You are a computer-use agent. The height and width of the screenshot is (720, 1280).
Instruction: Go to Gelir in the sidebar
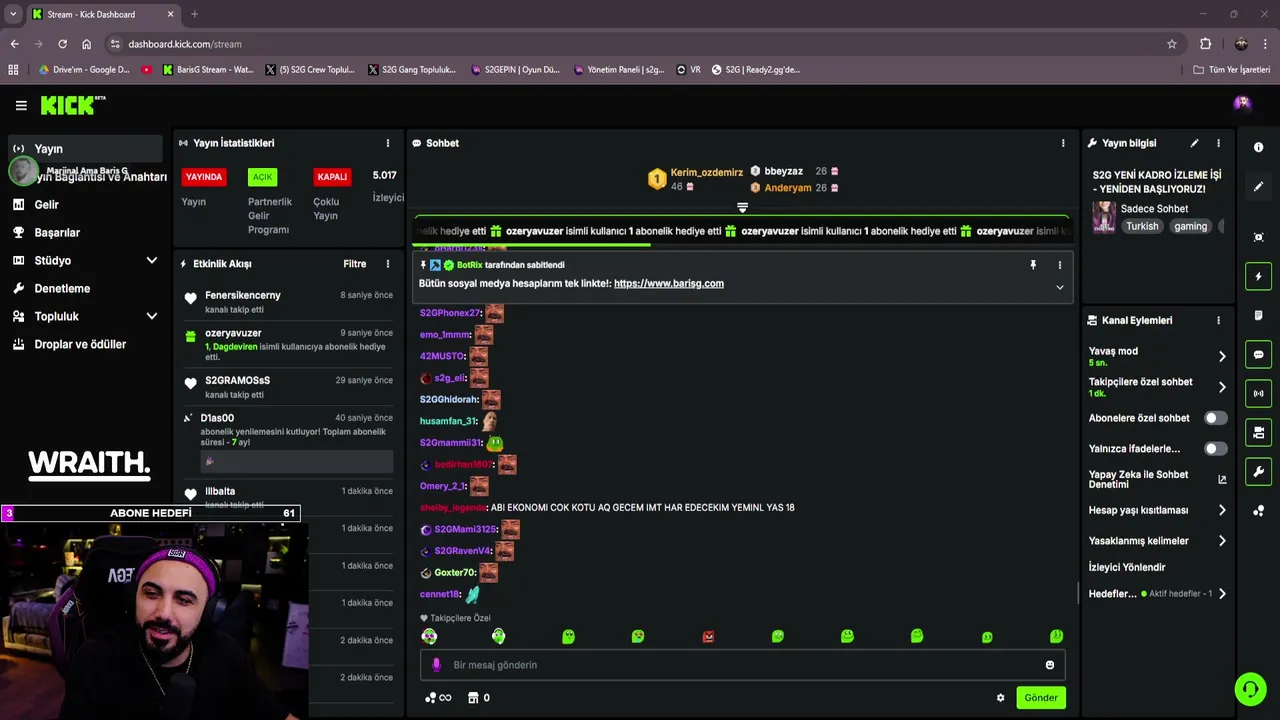pyautogui.click(x=85, y=204)
